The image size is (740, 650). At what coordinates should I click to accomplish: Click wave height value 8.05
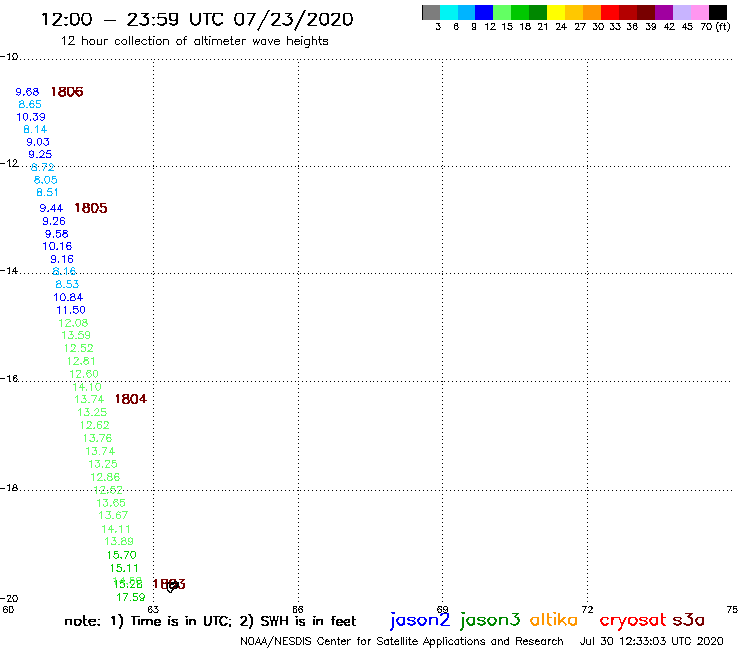[46, 180]
